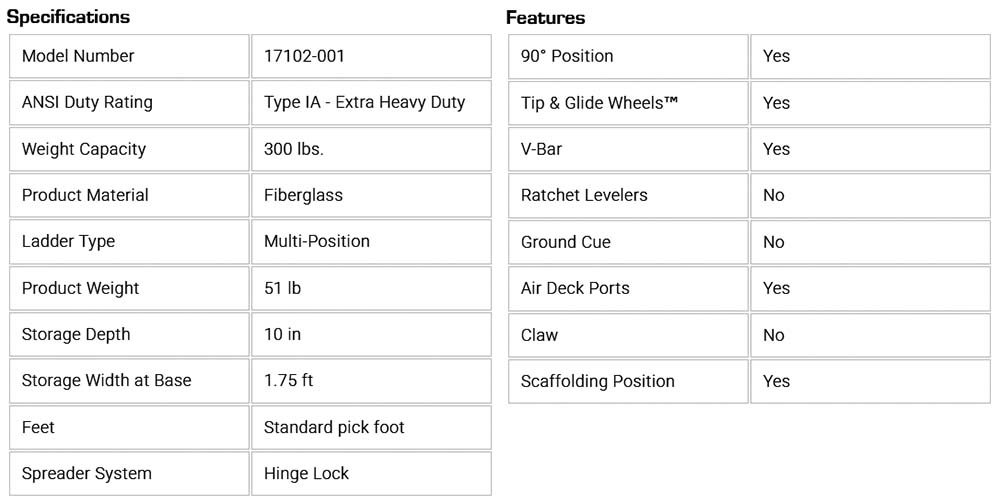Click the Specifications heading

click(68, 17)
